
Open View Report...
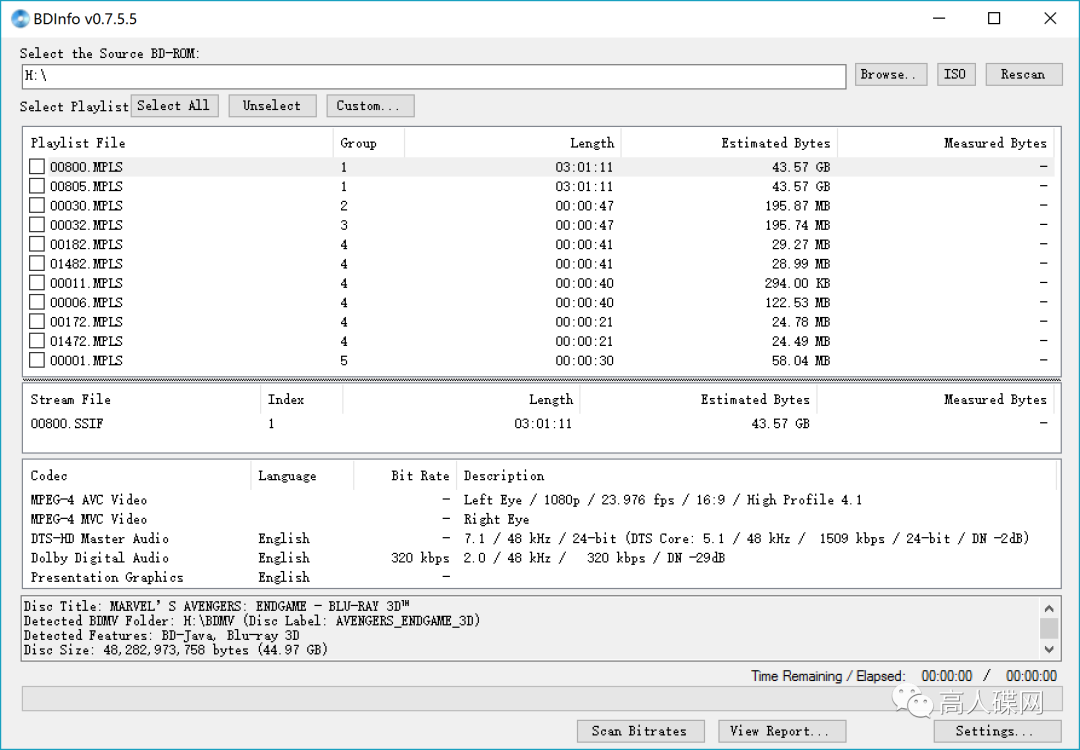[x=782, y=731]
